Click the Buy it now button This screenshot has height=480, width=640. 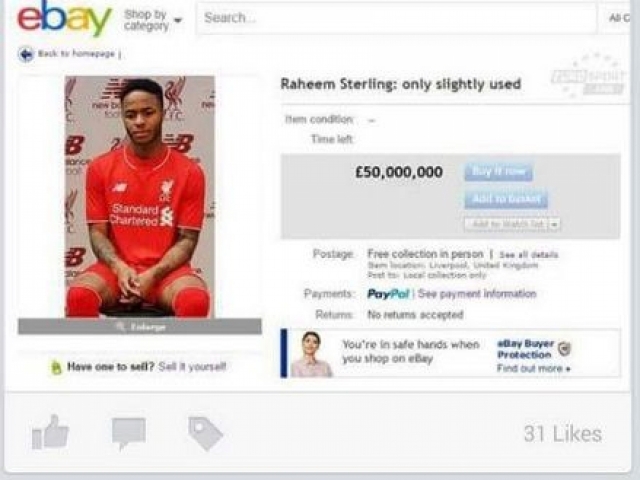[x=498, y=171]
